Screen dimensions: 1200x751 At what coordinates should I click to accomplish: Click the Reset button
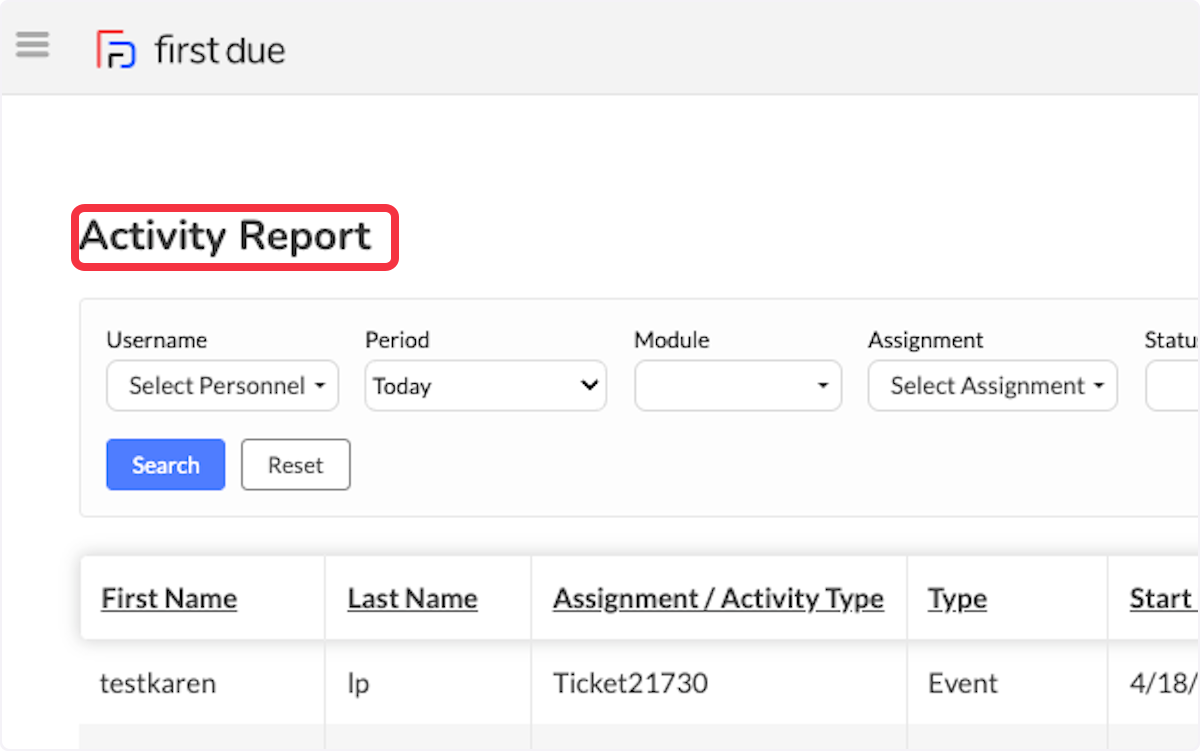pos(296,465)
